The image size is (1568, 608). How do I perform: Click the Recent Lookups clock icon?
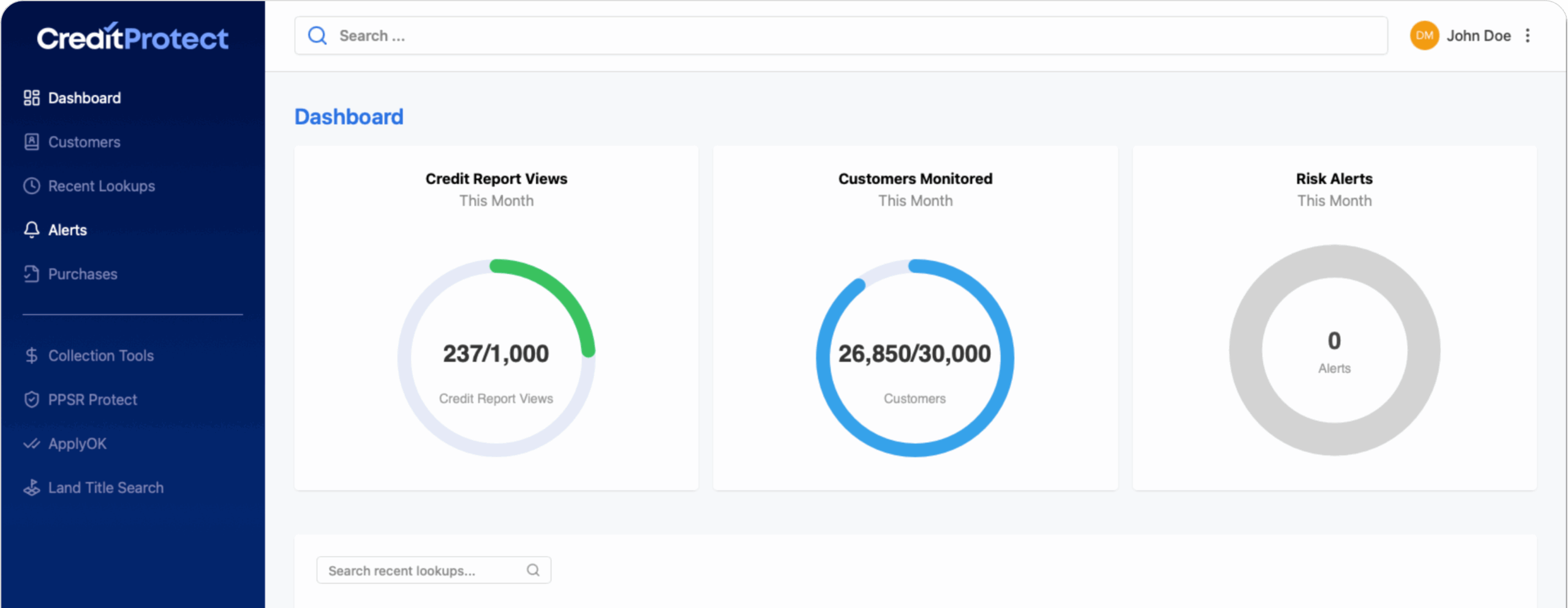[31, 186]
